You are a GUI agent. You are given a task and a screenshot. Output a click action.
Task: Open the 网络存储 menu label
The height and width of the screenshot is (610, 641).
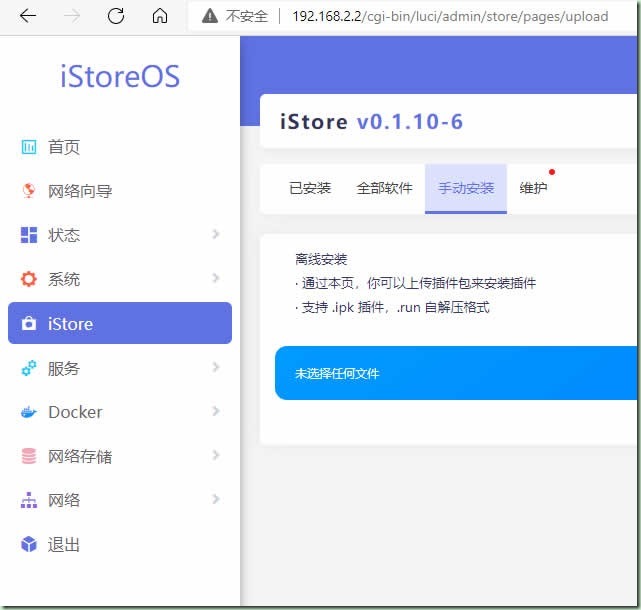pyautogui.click(x=80, y=456)
